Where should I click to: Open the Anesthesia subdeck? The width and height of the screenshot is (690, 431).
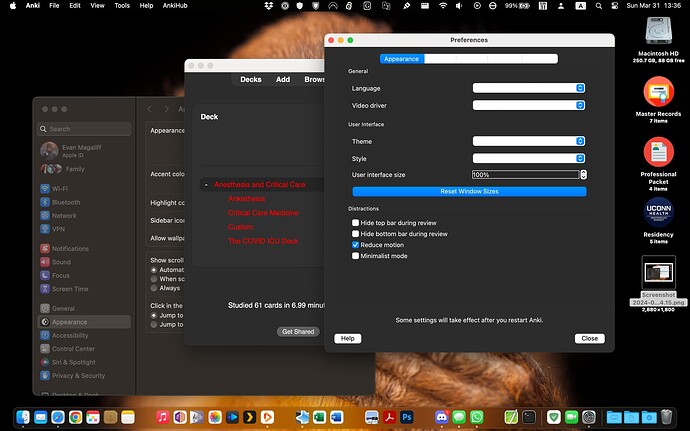click(246, 199)
